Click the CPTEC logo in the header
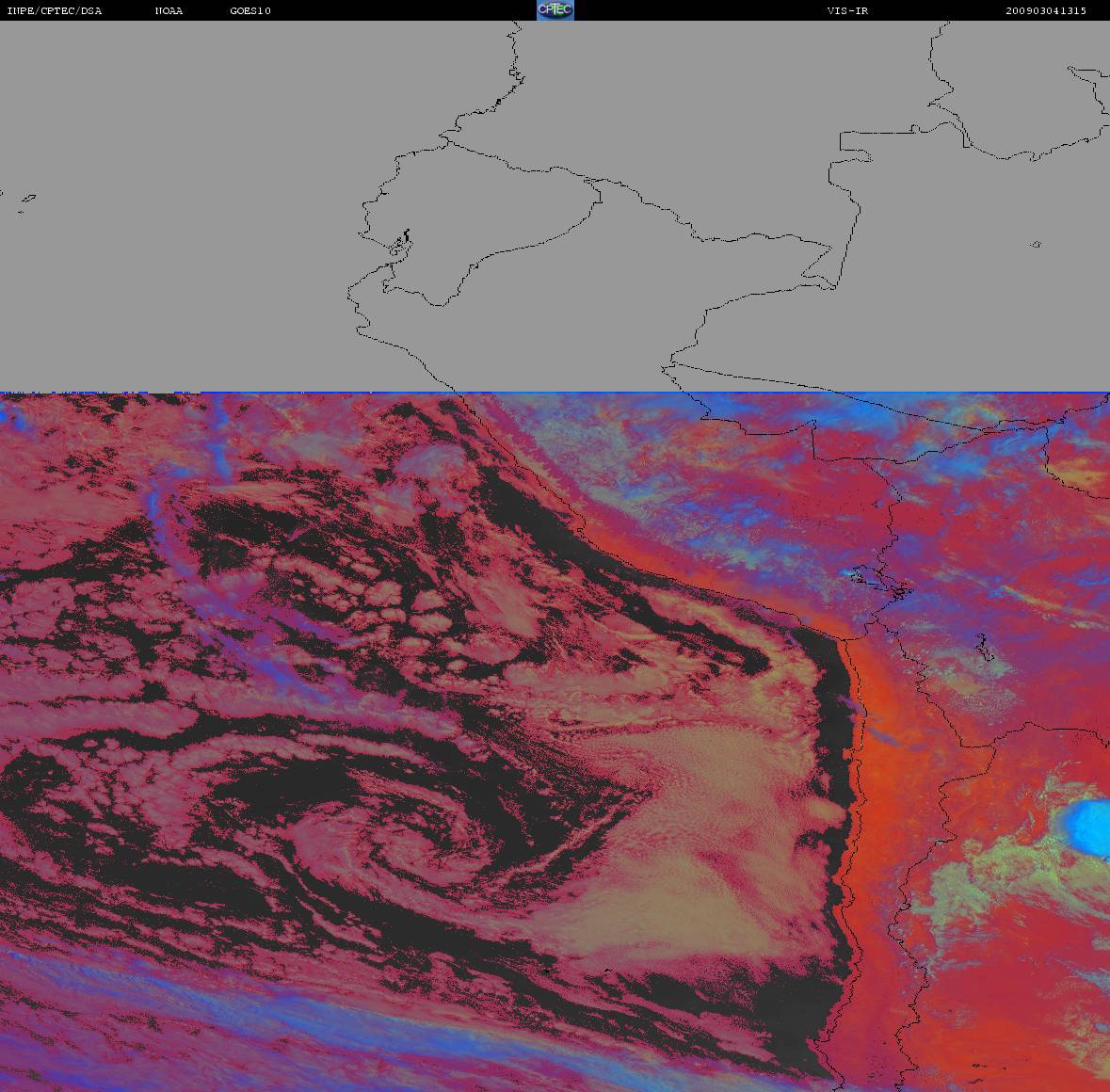The height and width of the screenshot is (1092, 1110). click(x=555, y=10)
